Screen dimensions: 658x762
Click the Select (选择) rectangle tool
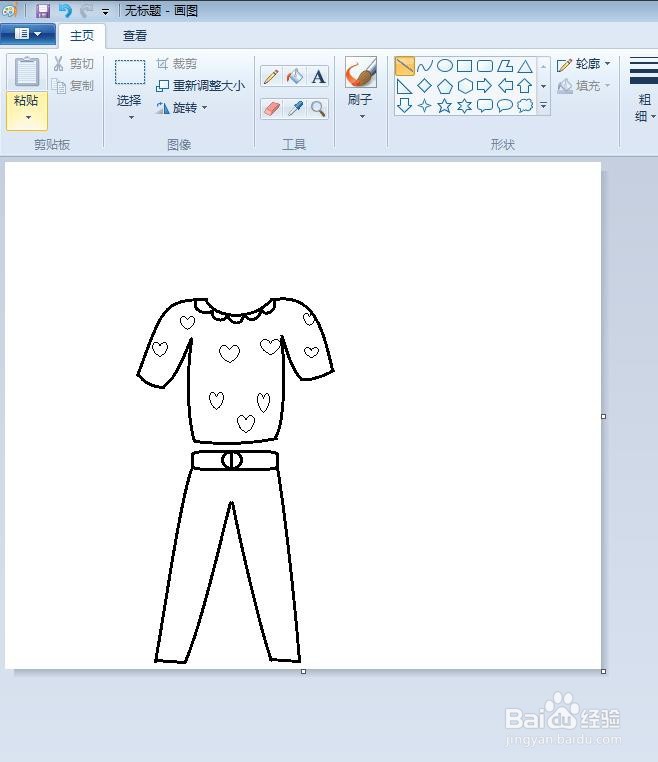pos(130,72)
